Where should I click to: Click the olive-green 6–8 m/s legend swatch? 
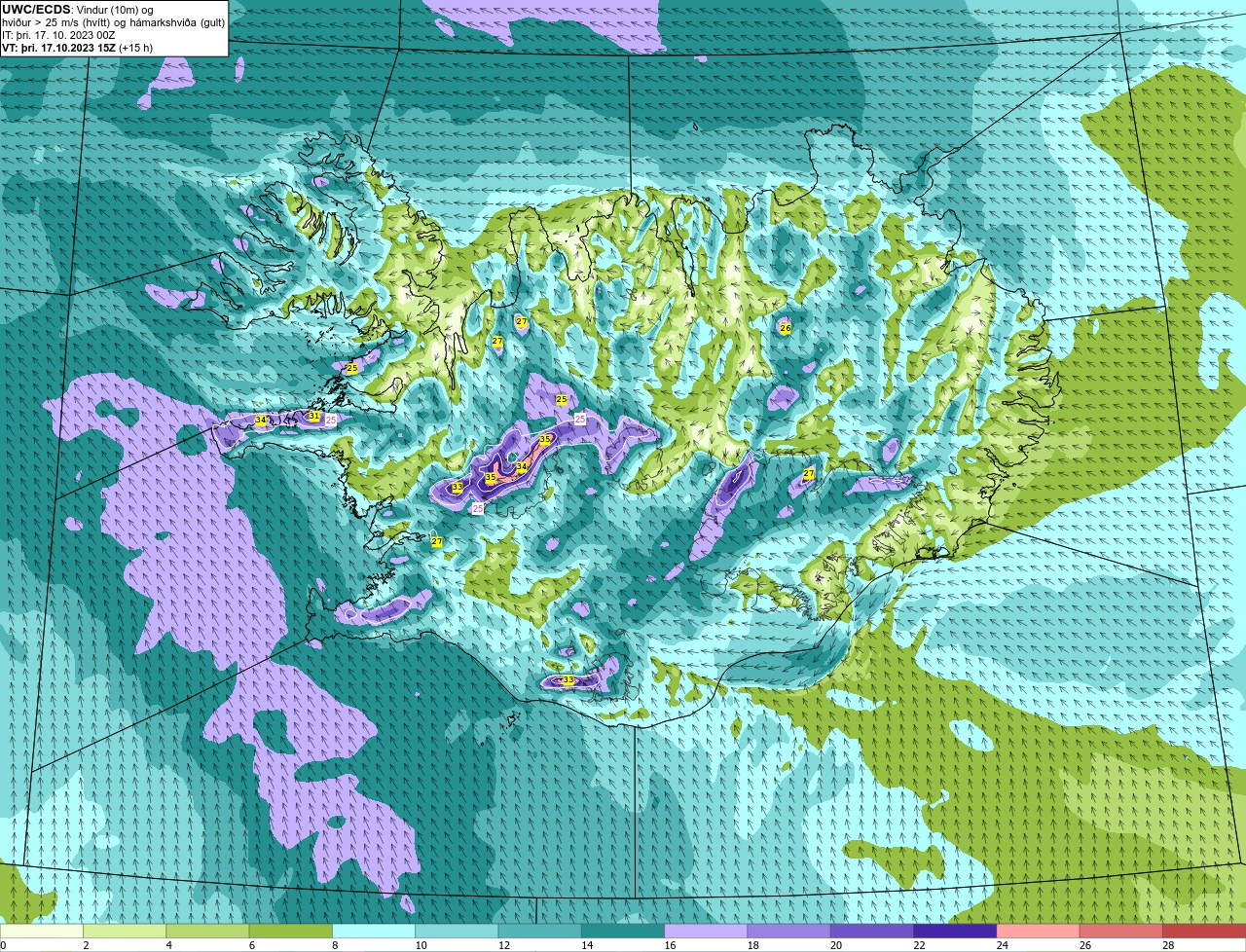pyautogui.click(x=291, y=931)
